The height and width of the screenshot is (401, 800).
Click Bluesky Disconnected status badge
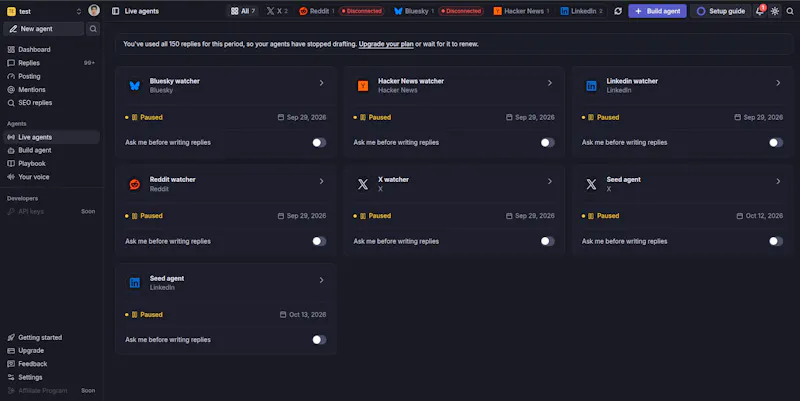click(461, 11)
